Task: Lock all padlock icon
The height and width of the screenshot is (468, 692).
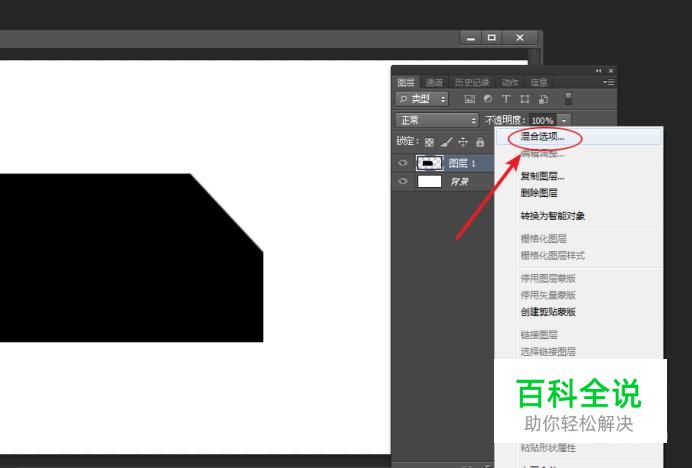Action: pos(480,142)
